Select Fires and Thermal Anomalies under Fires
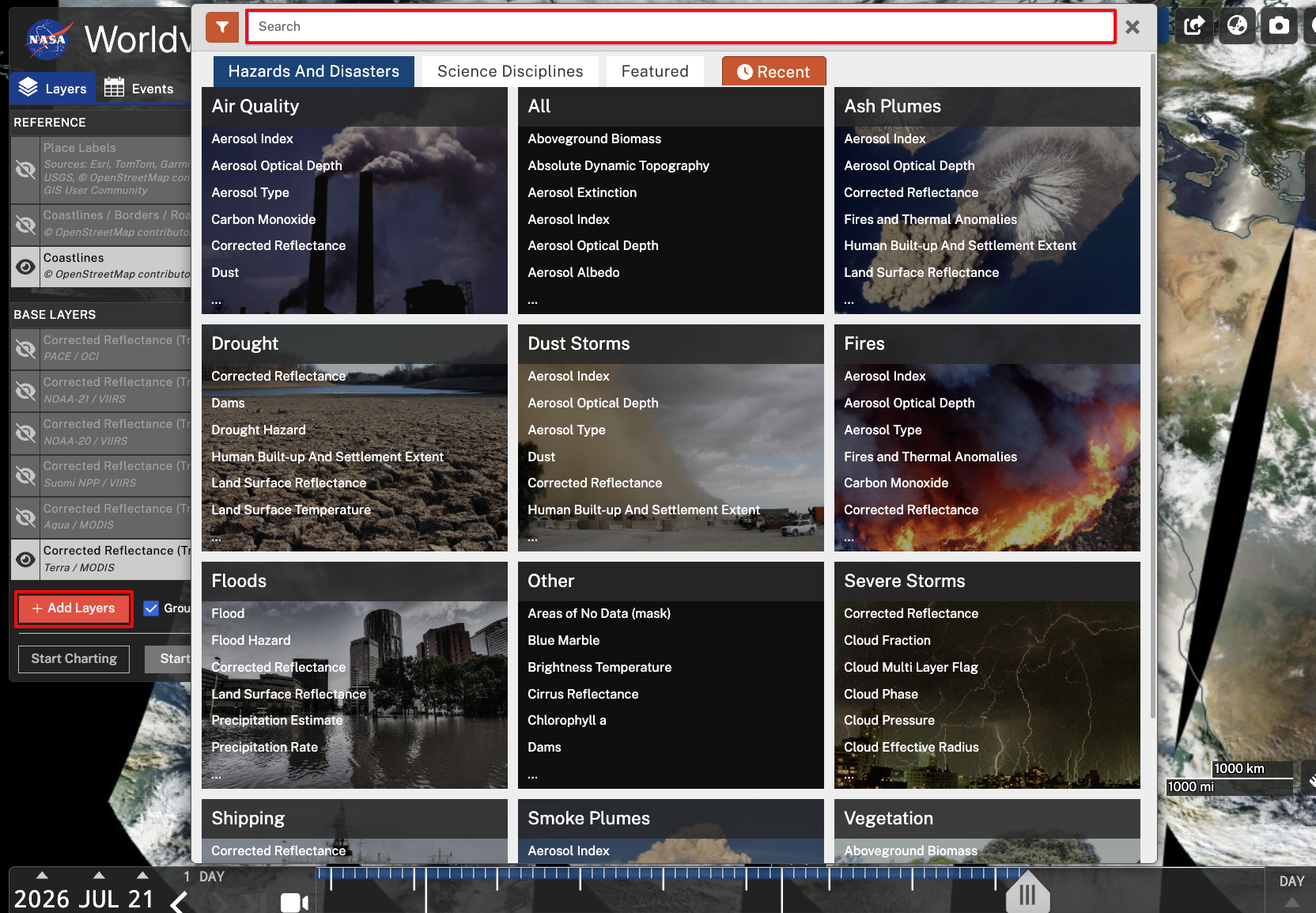Image resolution: width=1316 pixels, height=913 pixels. 931,457
